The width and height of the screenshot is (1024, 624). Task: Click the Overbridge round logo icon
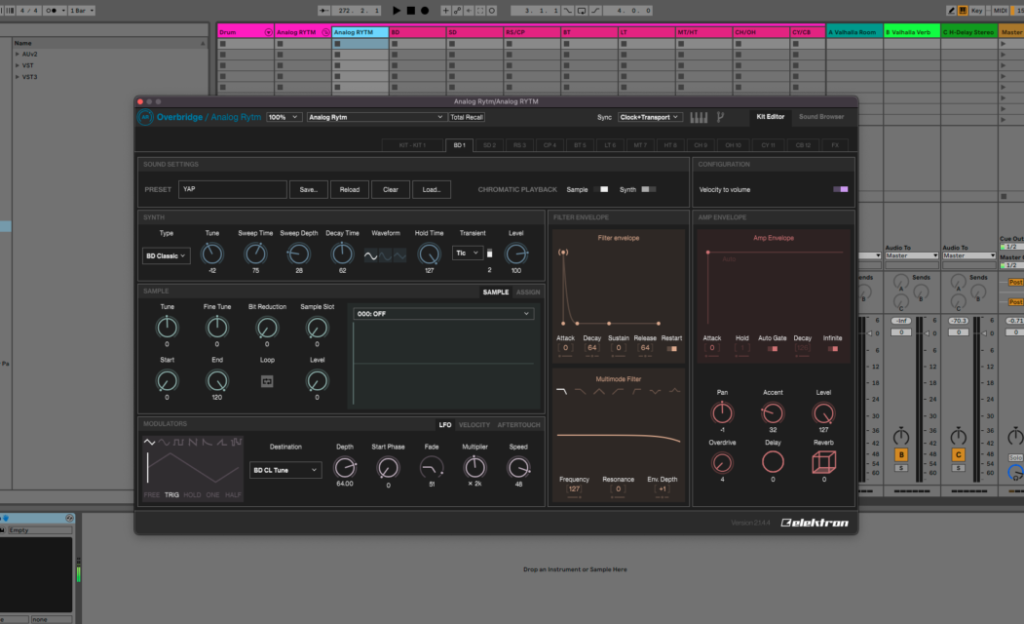click(x=145, y=117)
